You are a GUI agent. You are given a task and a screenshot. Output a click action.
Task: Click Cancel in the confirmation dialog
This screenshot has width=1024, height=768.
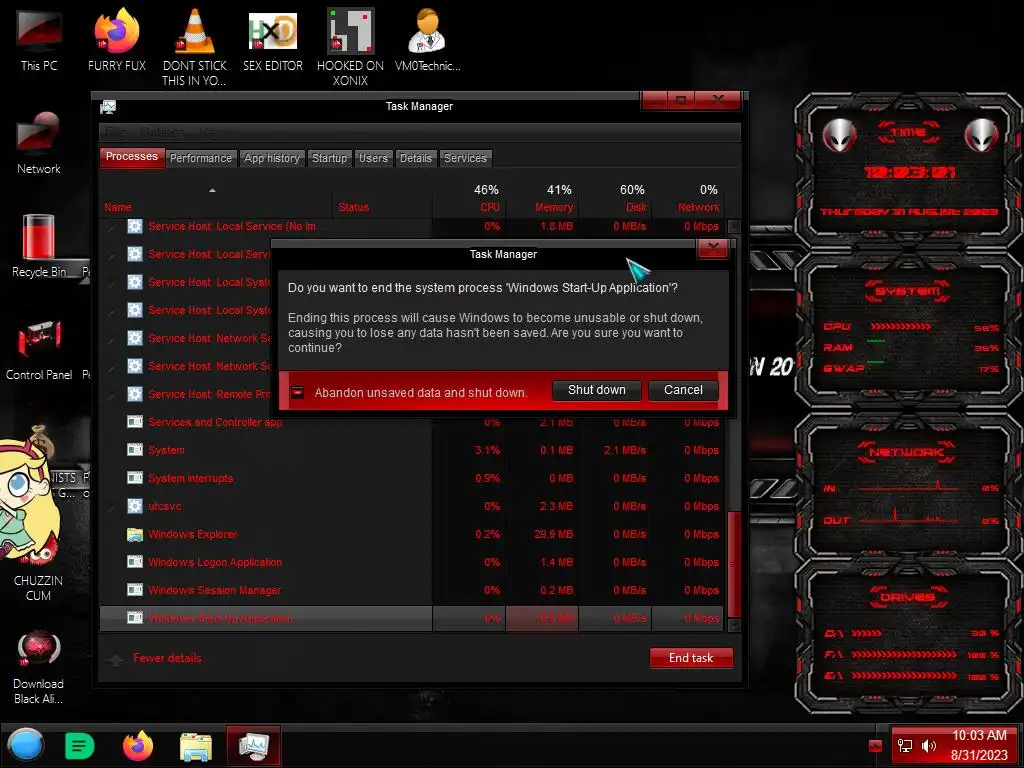click(683, 390)
